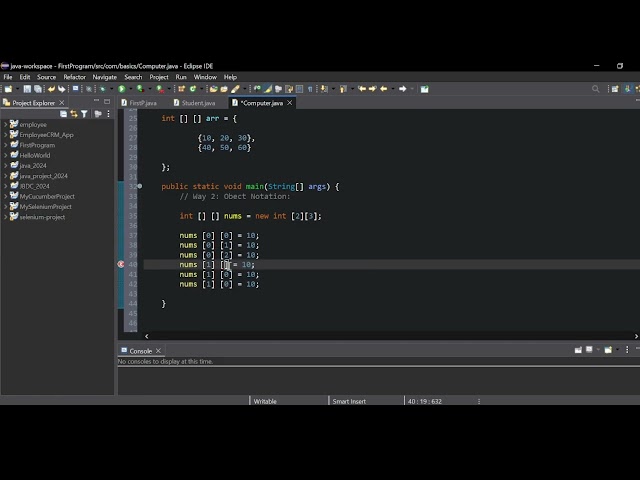Expand the employee project node

click(x=6, y=124)
